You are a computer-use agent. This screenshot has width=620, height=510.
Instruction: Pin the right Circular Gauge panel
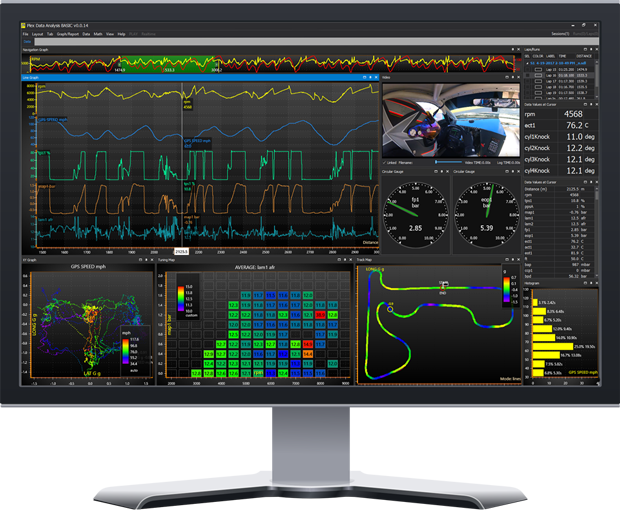510,171
